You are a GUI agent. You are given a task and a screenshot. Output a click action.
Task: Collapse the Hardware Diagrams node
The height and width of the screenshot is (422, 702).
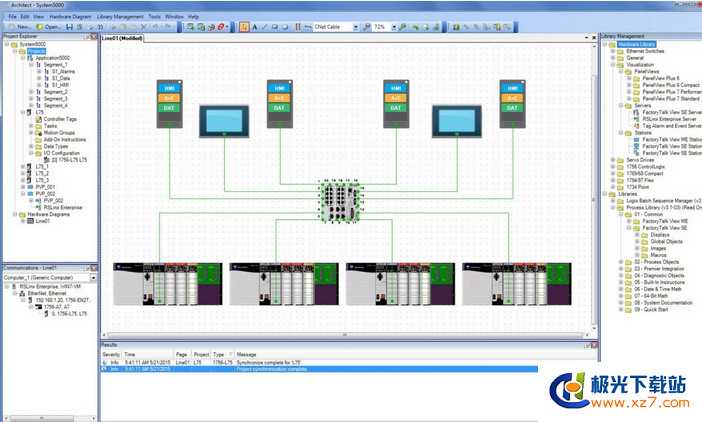15,214
